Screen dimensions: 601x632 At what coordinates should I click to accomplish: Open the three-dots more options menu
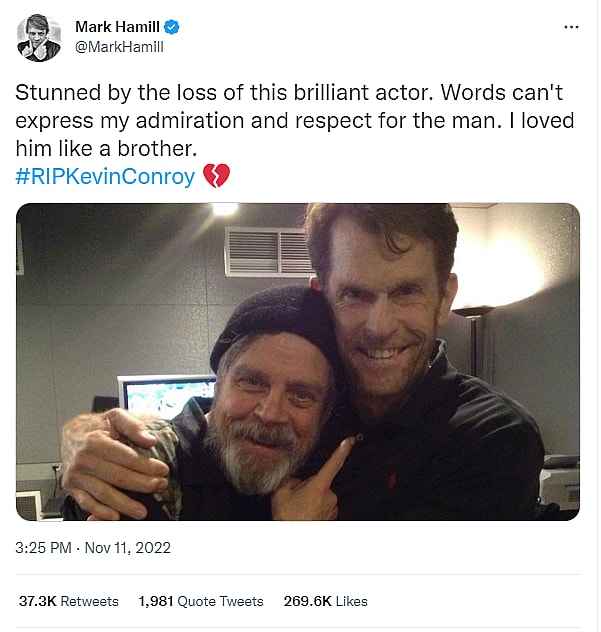coord(570,27)
